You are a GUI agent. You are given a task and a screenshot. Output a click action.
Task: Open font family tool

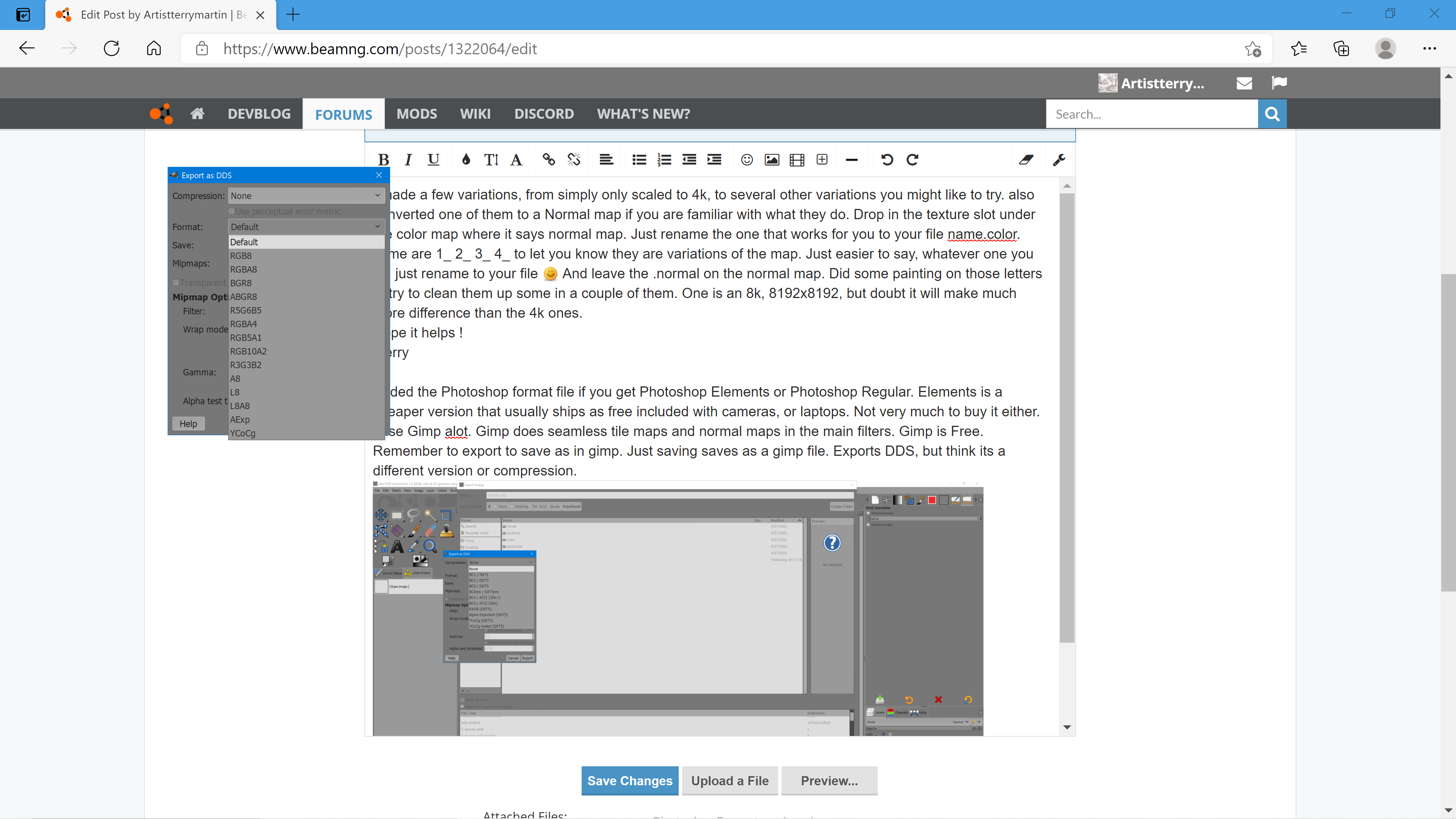[x=516, y=160]
